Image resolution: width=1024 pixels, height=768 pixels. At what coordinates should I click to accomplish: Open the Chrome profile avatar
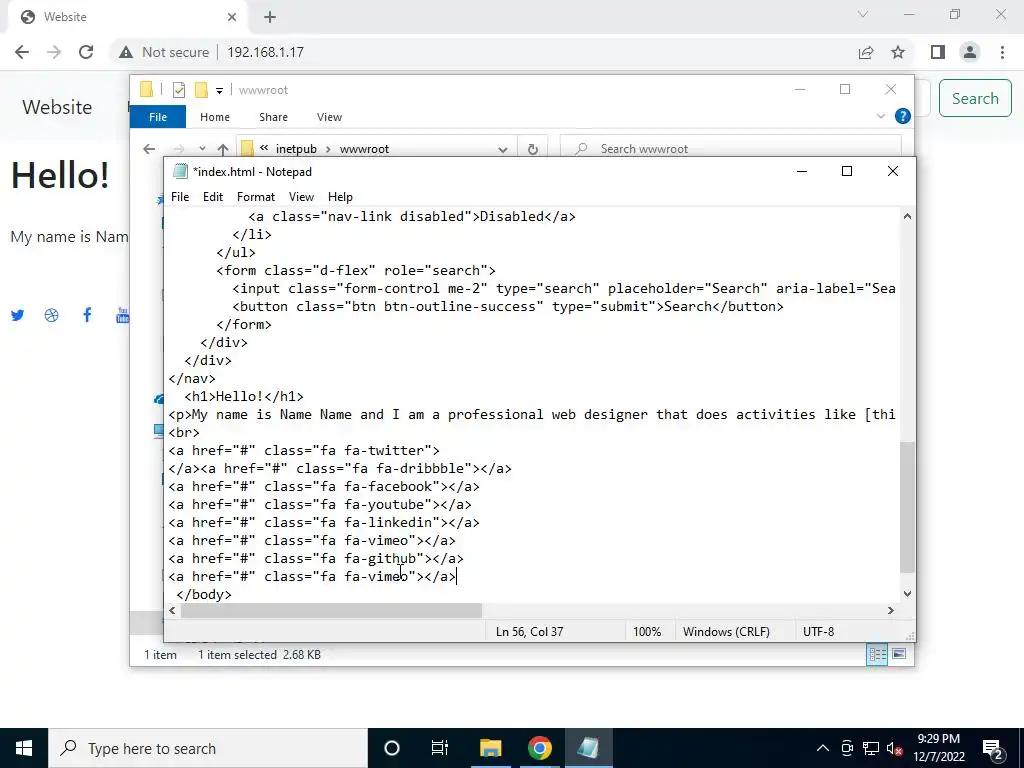point(970,52)
